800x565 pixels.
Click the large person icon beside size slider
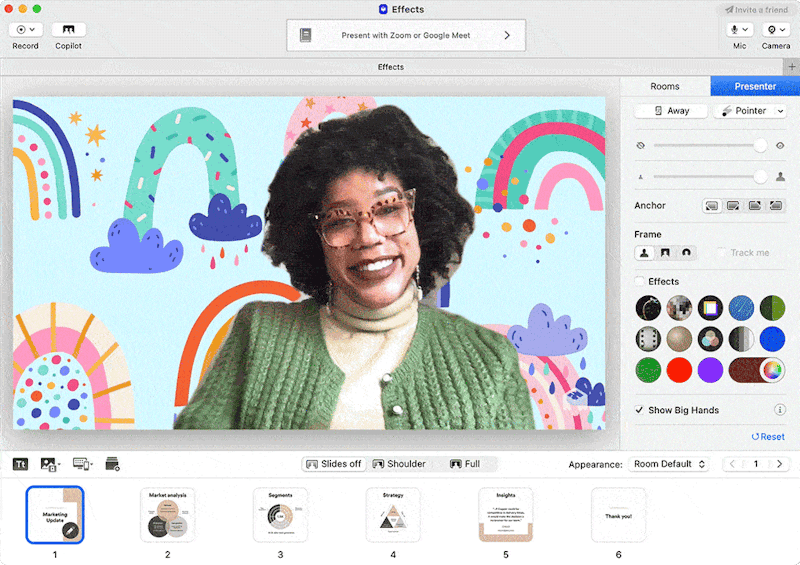[780, 177]
